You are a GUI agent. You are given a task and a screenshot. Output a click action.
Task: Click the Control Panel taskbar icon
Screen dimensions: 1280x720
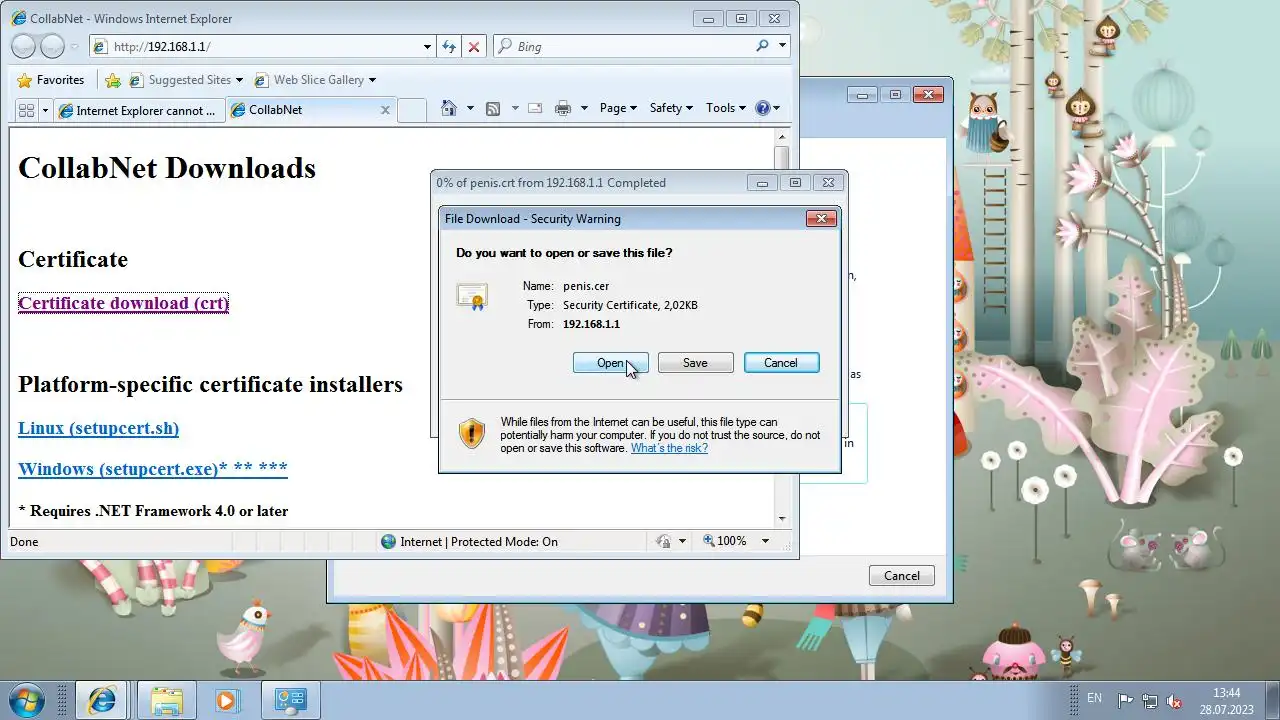coord(290,699)
